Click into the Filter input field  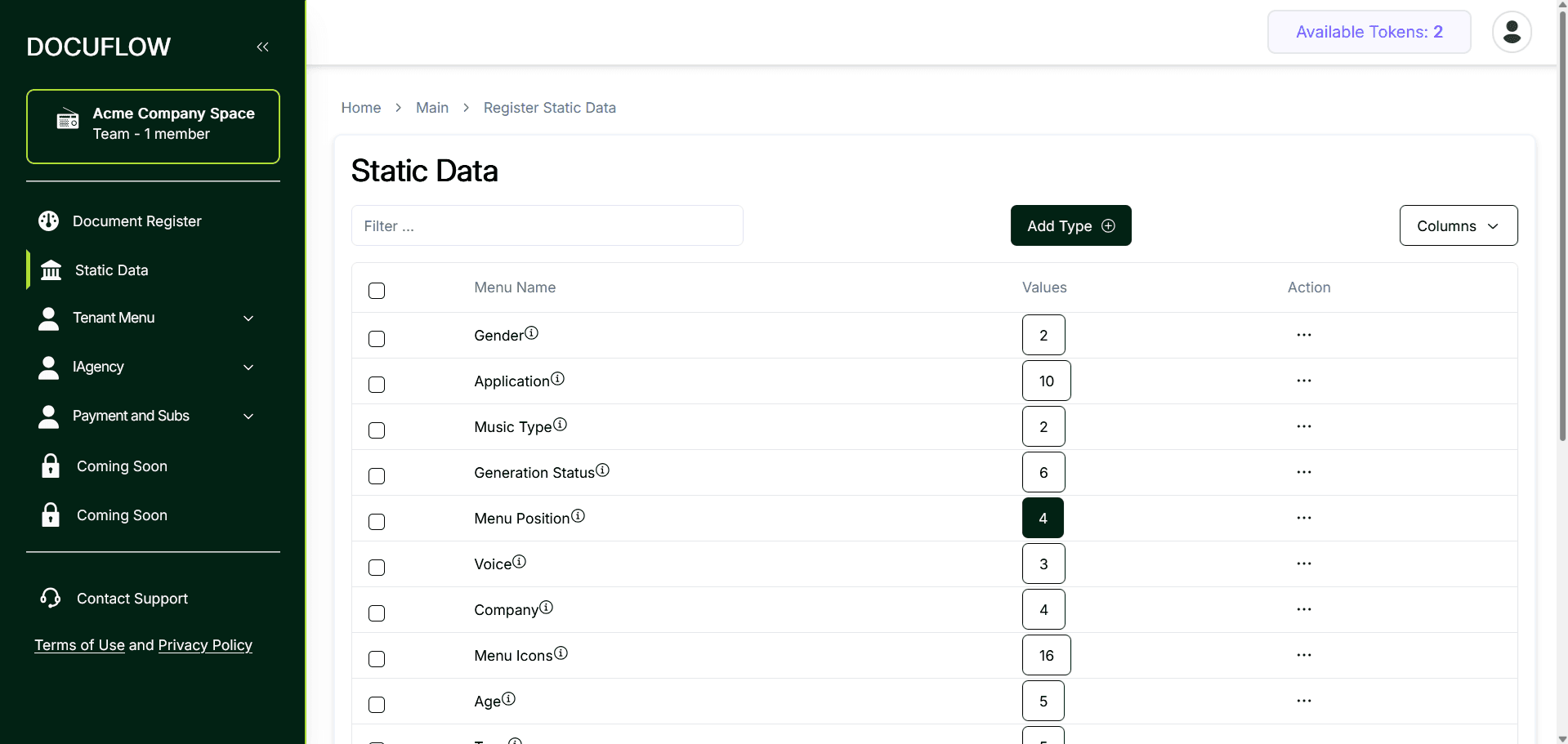tap(547, 226)
